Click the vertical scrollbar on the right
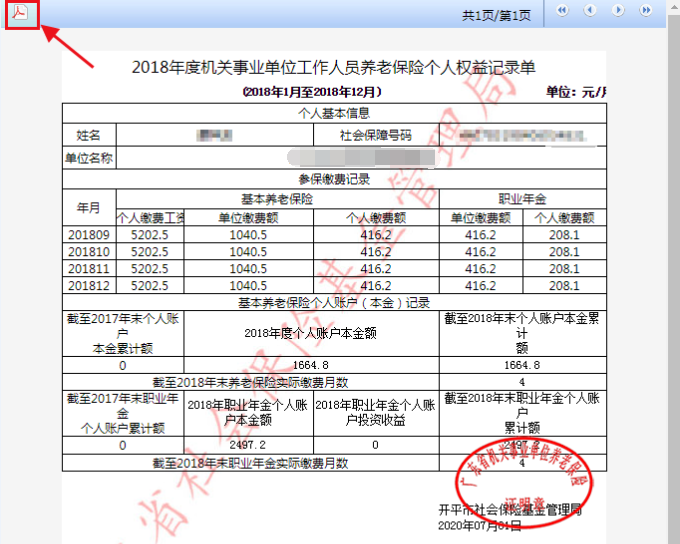This screenshot has height=544, width=680. click(x=673, y=280)
